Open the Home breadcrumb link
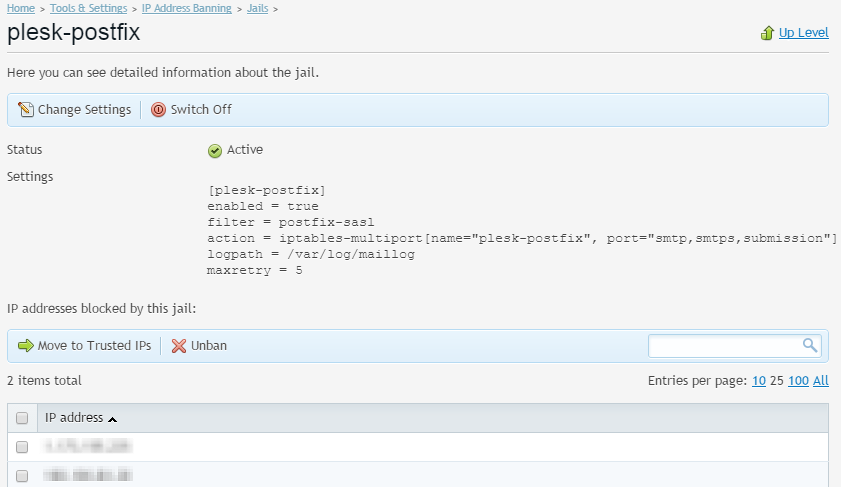The image size is (841, 487). pos(21,8)
